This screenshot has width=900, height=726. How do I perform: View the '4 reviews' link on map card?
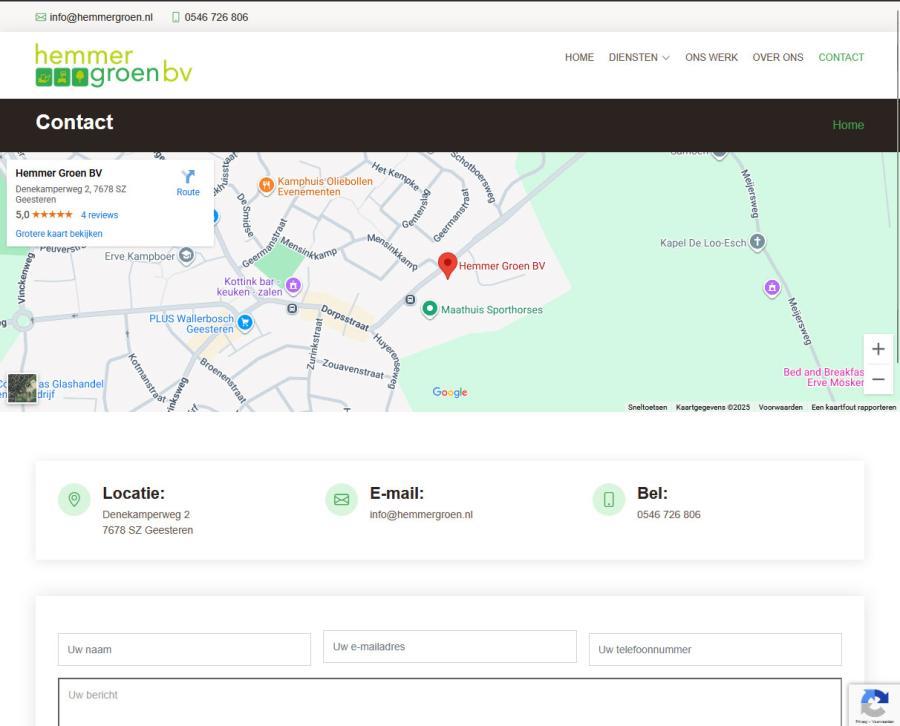(x=98, y=214)
